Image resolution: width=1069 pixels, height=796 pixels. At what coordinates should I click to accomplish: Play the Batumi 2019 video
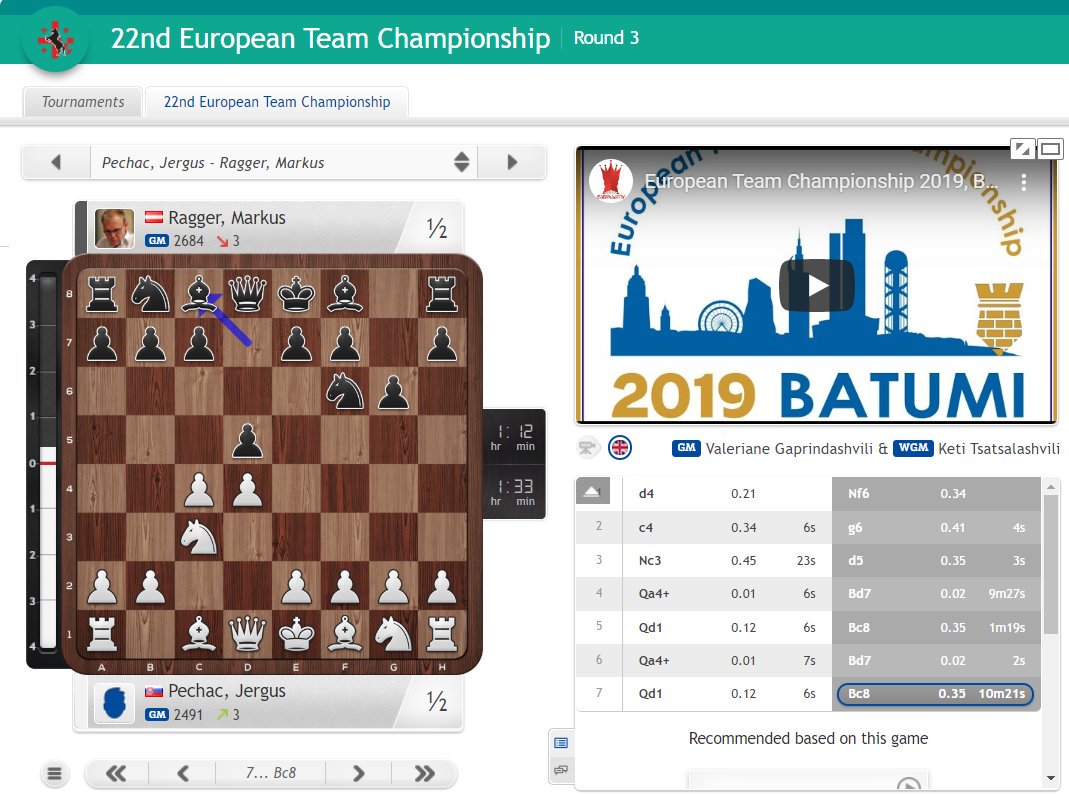pos(816,286)
